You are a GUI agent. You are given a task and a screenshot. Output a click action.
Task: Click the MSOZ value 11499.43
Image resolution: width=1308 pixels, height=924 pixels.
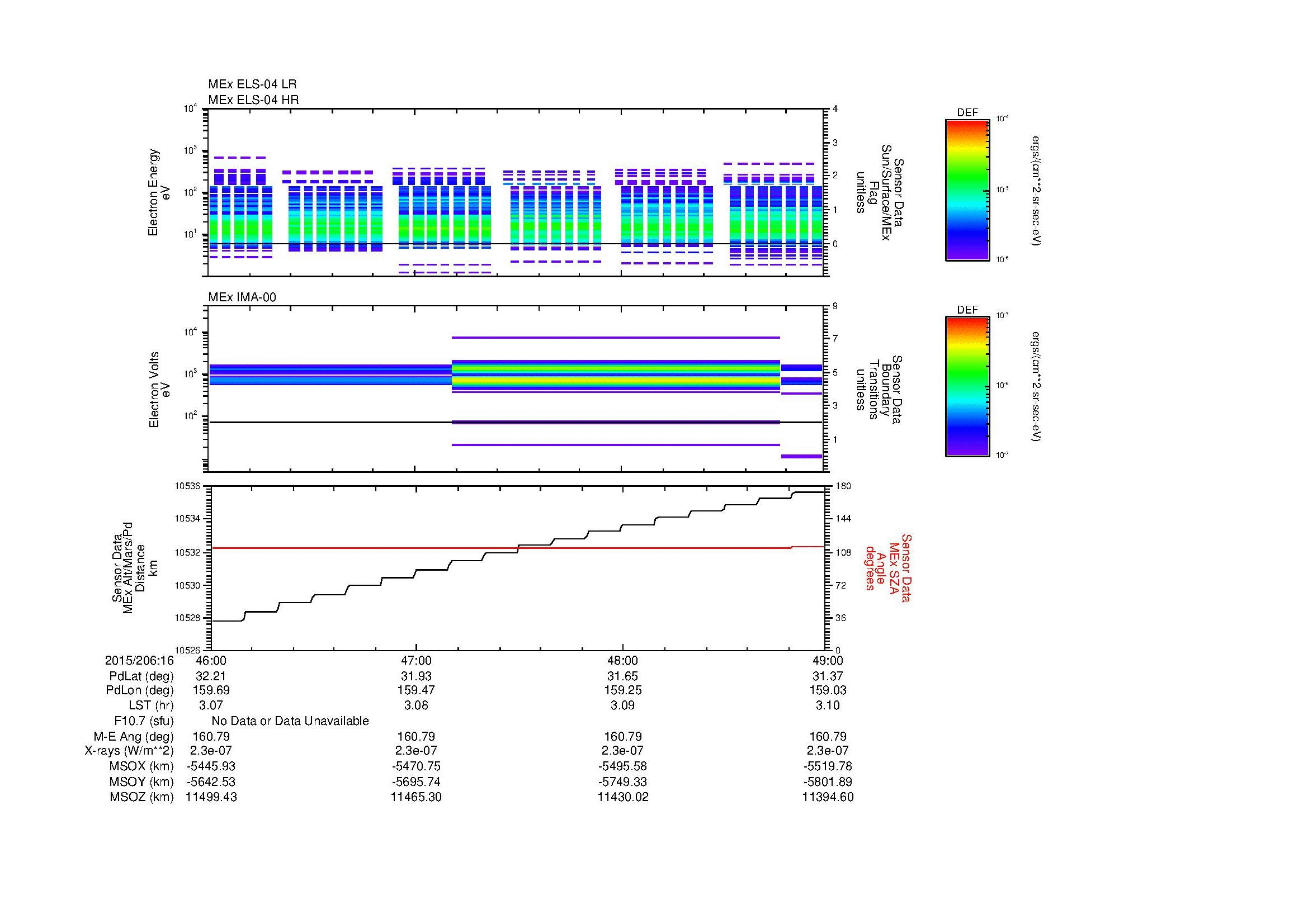[211, 797]
